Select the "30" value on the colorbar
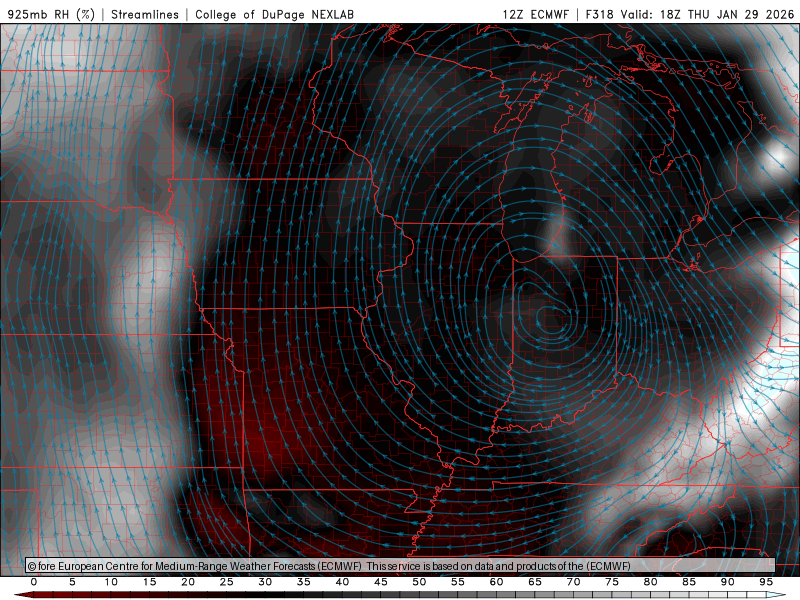800x600 pixels. click(265, 582)
